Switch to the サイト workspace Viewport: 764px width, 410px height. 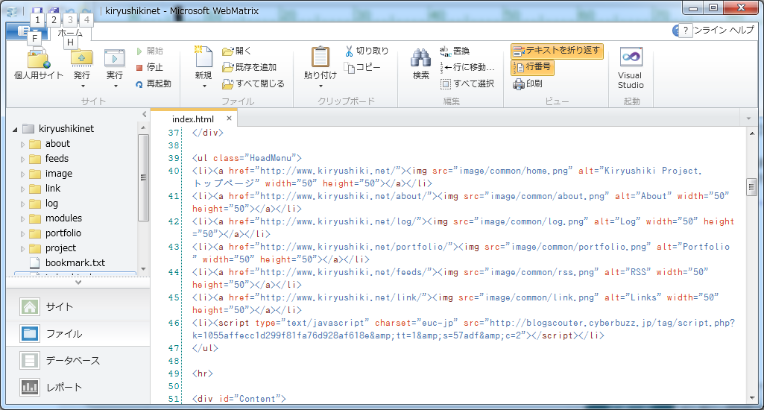(x=78, y=307)
